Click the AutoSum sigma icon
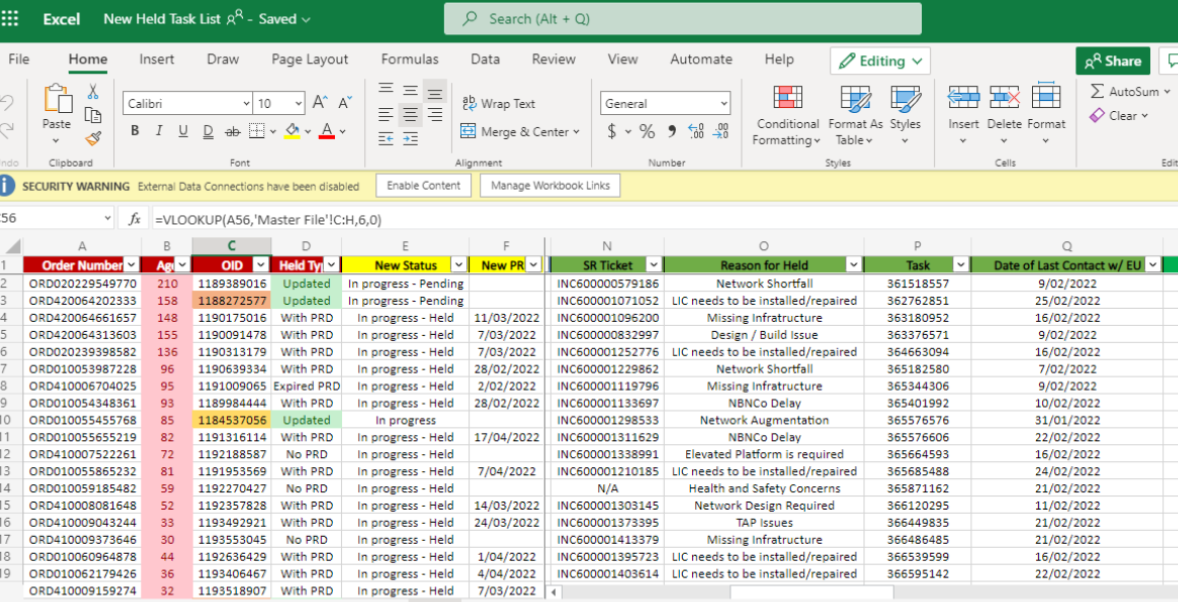 [1097, 92]
